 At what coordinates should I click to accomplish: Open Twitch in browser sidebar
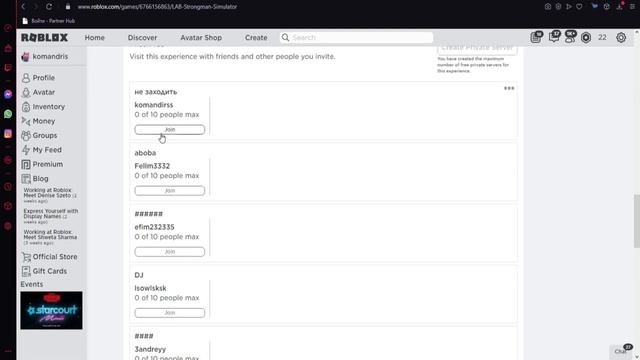(x=8, y=68)
